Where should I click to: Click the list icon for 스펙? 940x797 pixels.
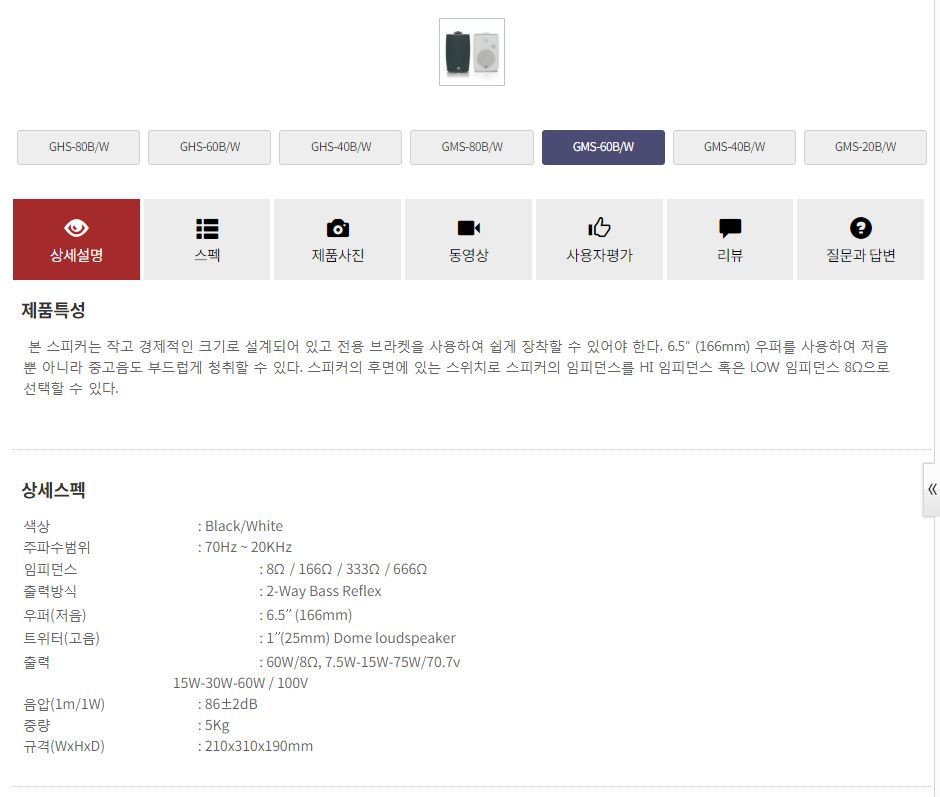[x=207, y=228]
